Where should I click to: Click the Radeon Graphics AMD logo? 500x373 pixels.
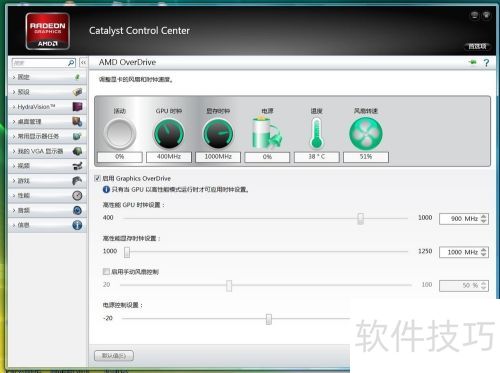[x=48, y=31]
